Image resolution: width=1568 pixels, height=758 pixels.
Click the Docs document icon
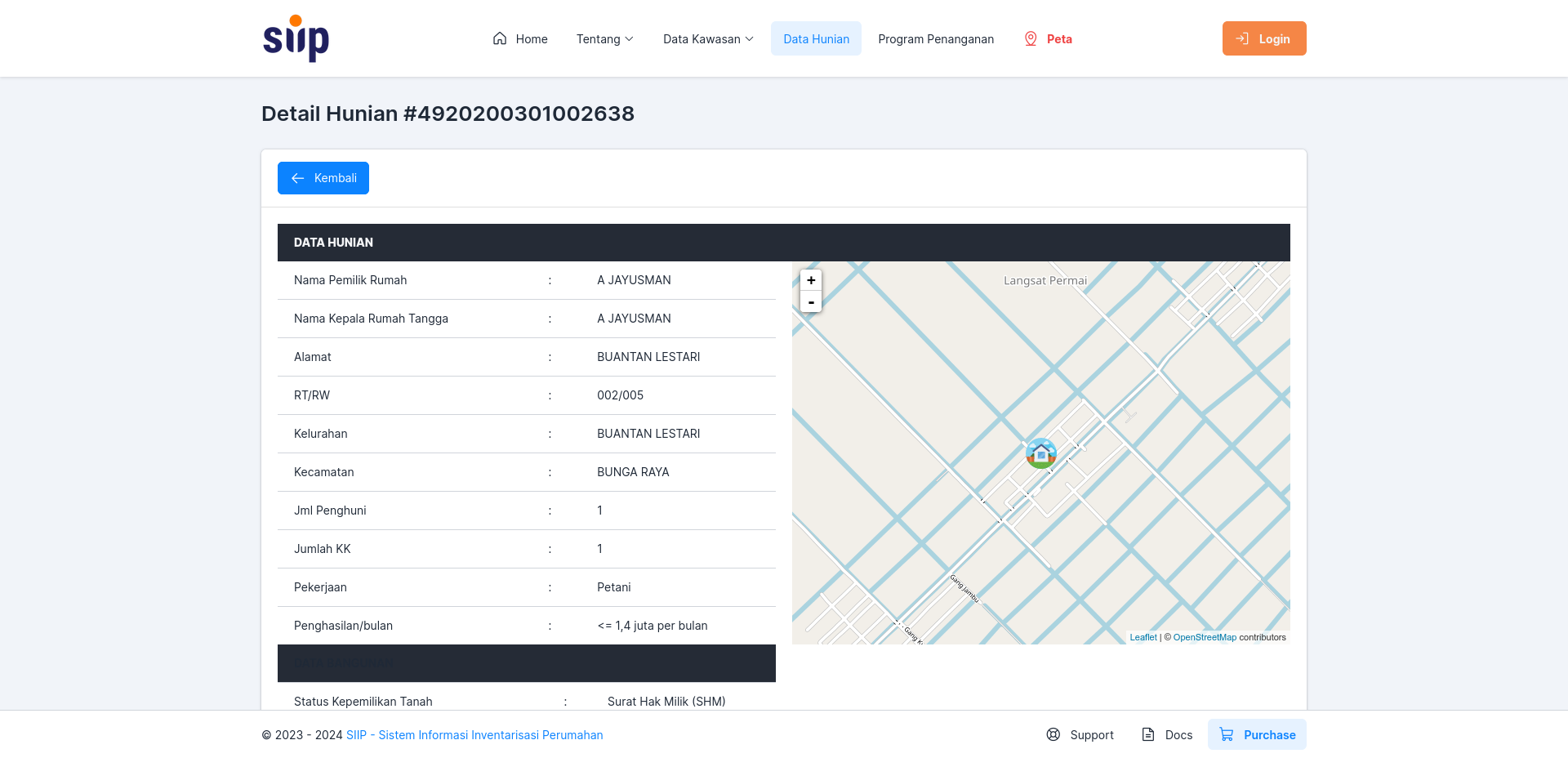pos(1148,734)
